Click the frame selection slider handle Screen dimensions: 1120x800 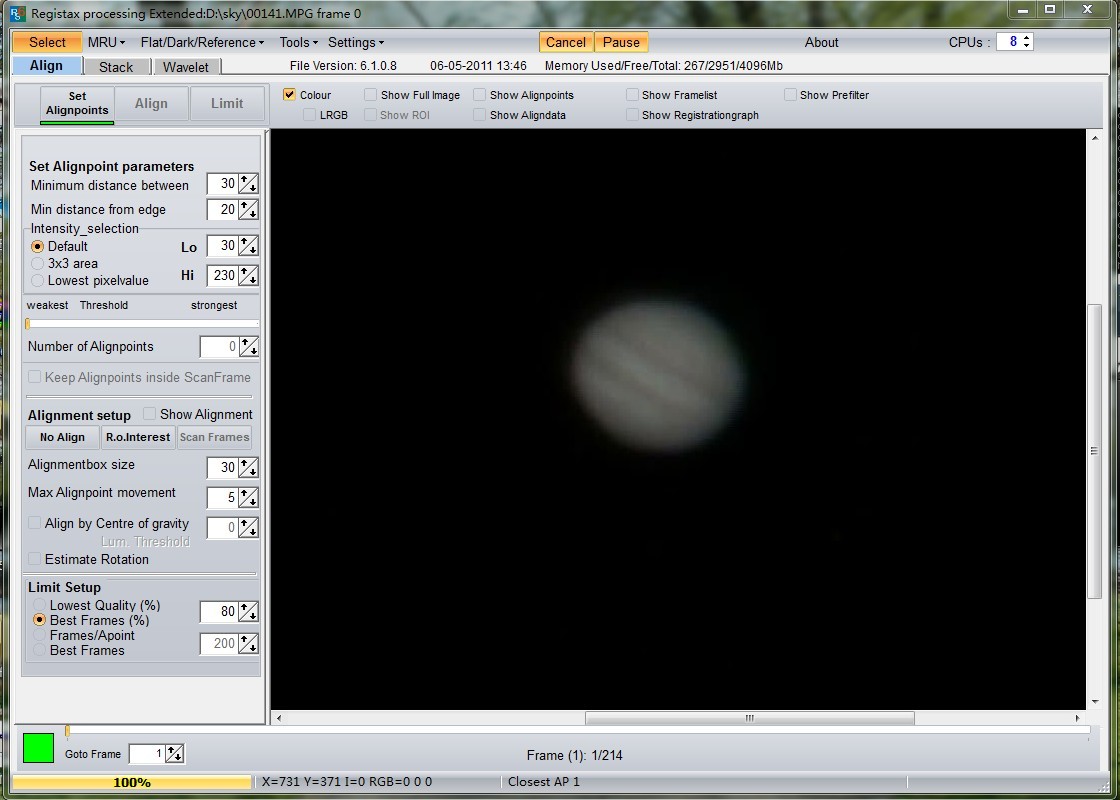tap(68, 730)
